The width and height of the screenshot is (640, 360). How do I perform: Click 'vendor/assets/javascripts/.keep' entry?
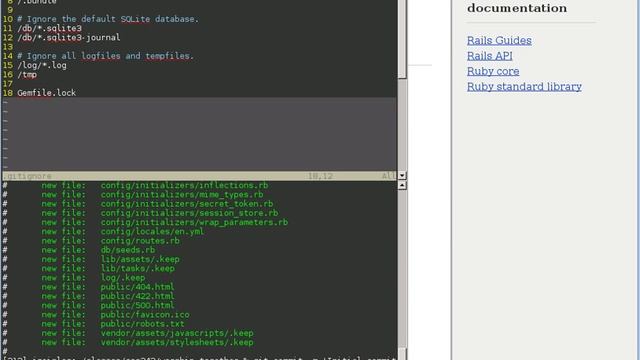pos(177,333)
